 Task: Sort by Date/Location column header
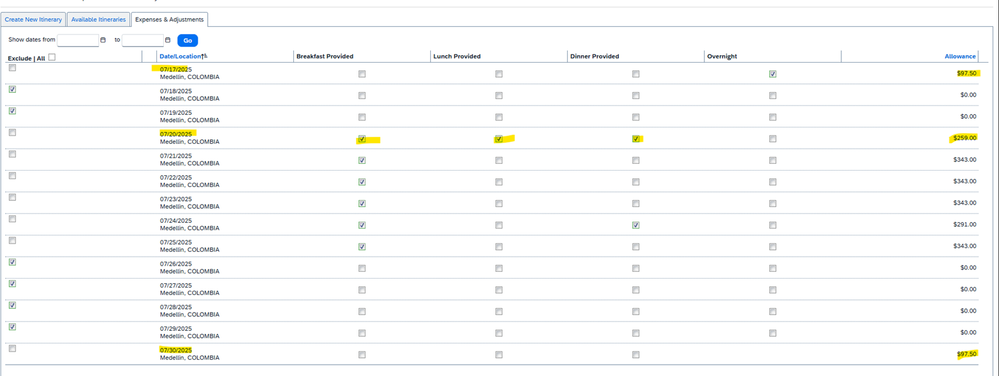pyautogui.click(x=180, y=56)
